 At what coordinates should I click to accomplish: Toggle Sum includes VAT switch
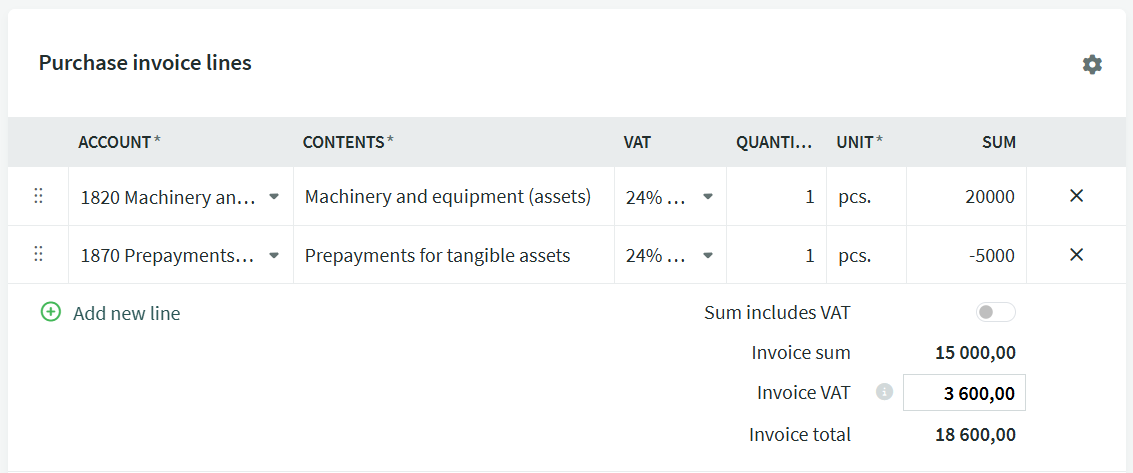point(995,313)
